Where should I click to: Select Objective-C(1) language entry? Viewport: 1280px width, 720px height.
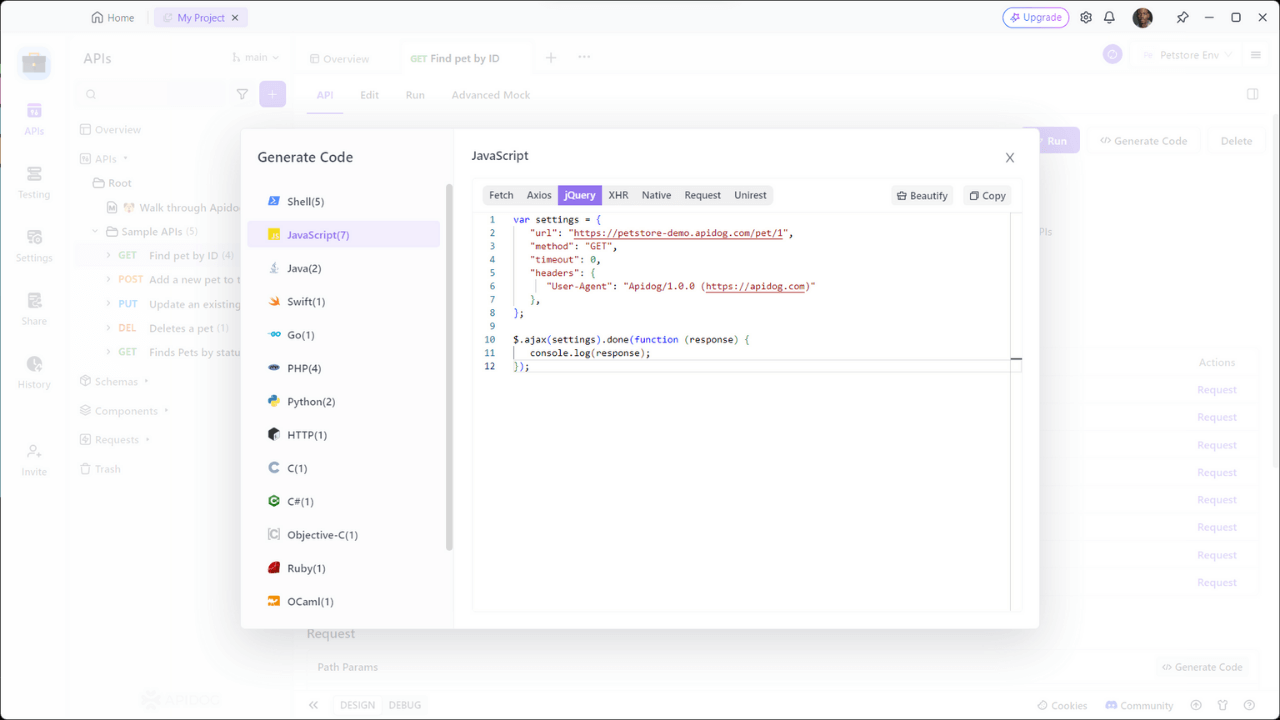(x=343, y=535)
